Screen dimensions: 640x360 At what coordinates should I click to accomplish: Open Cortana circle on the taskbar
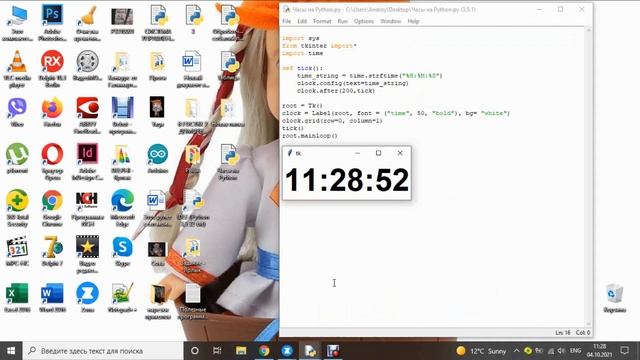pyautogui.click(x=195, y=351)
